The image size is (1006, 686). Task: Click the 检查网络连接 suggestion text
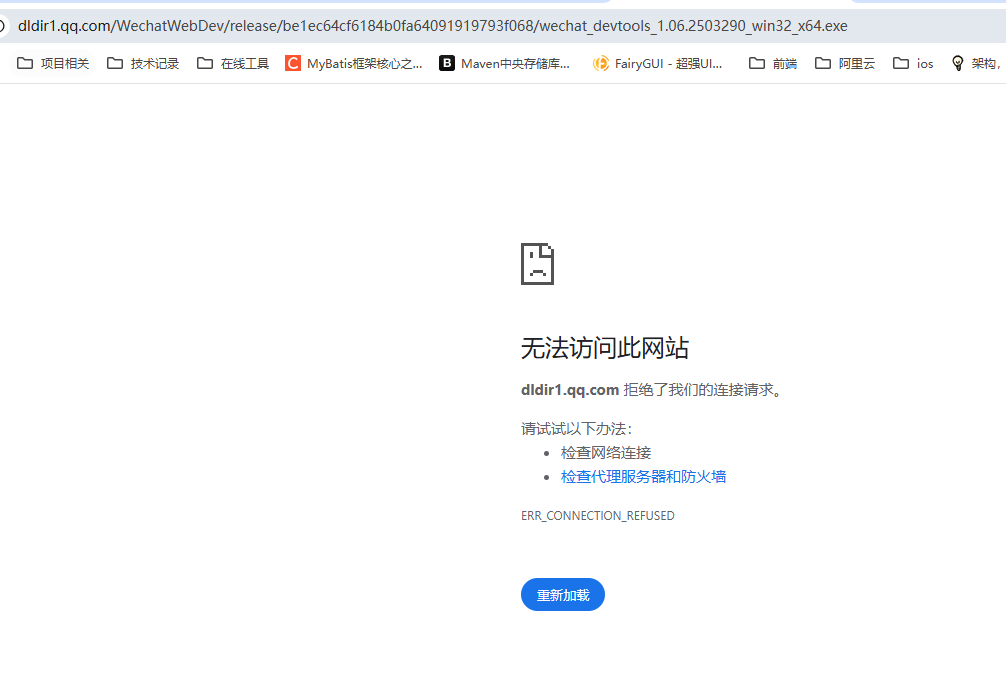pyautogui.click(x=606, y=453)
